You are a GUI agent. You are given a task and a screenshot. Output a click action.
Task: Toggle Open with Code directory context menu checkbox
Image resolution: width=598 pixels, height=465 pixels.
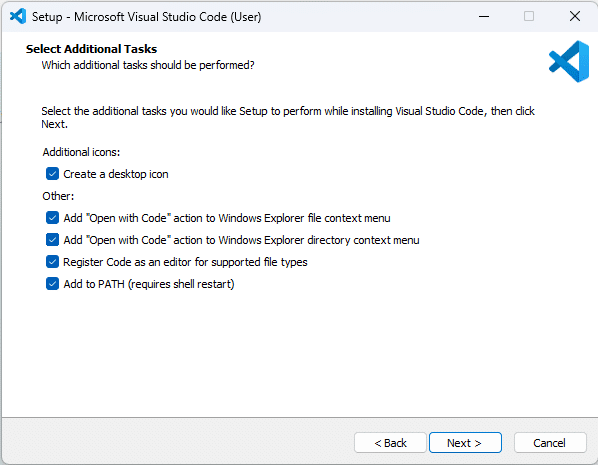coord(52,240)
